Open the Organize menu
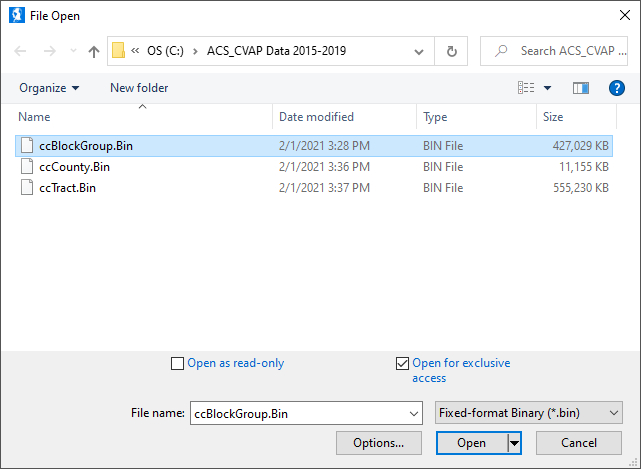 tap(49, 88)
